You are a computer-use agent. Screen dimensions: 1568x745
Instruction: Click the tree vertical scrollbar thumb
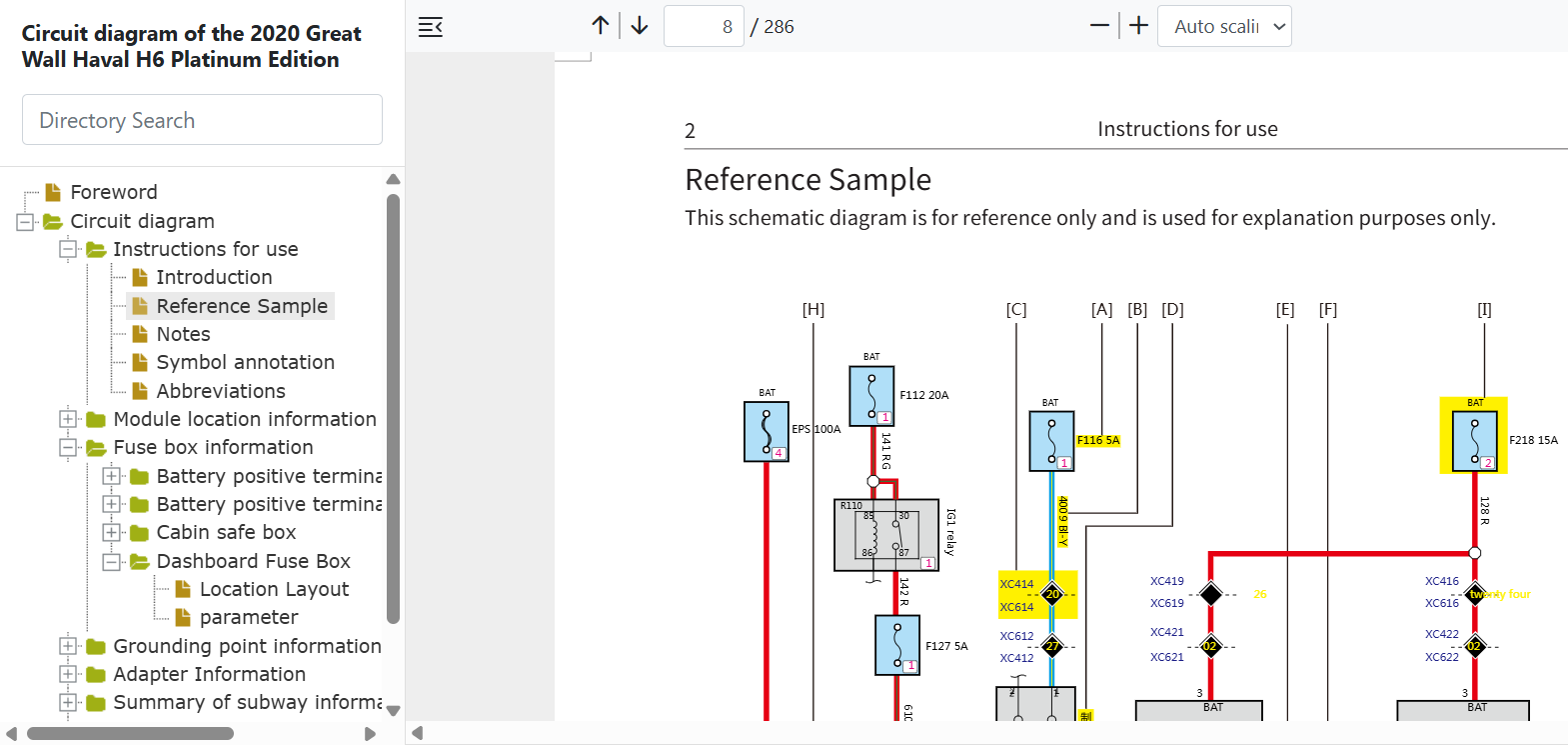393,409
